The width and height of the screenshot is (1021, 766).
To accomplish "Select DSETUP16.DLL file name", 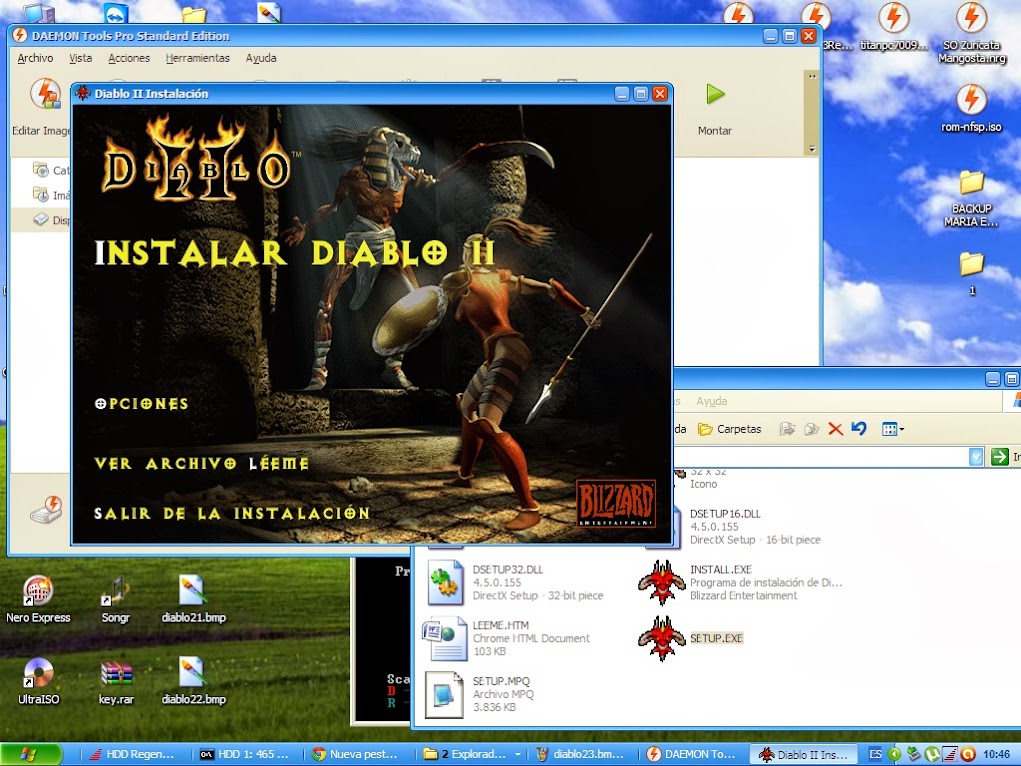I will coord(725,513).
